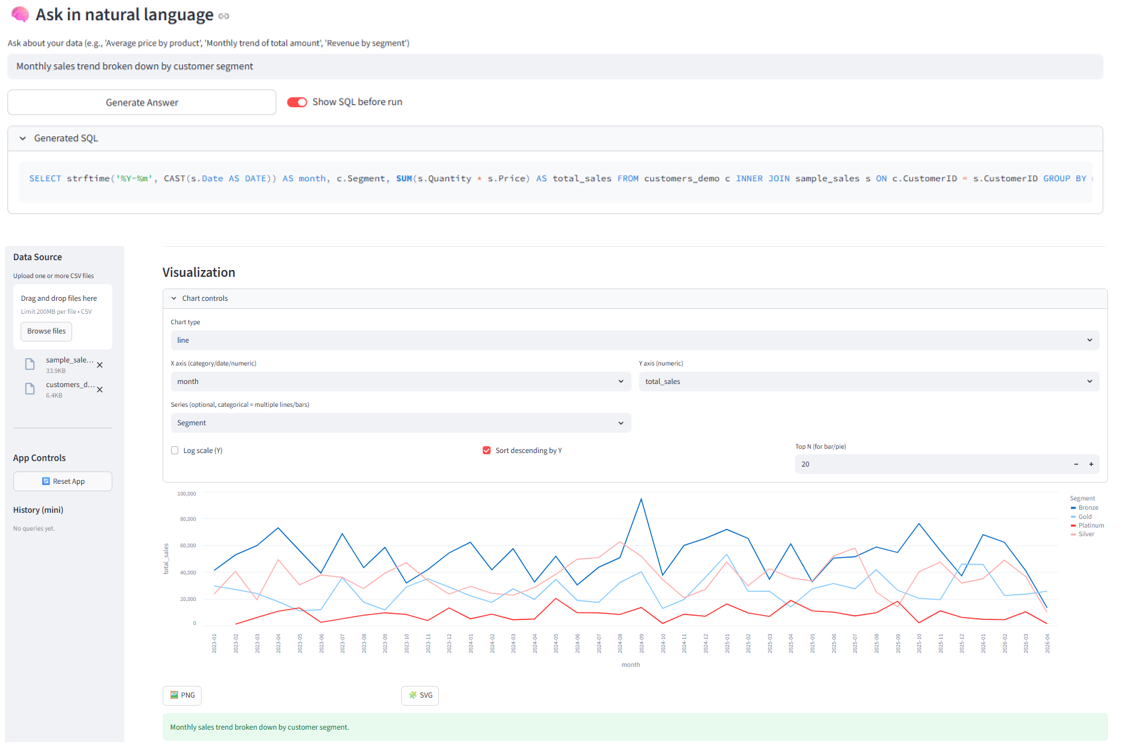
Task: Click the Top N number field showing 20
Action: [931, 464]
